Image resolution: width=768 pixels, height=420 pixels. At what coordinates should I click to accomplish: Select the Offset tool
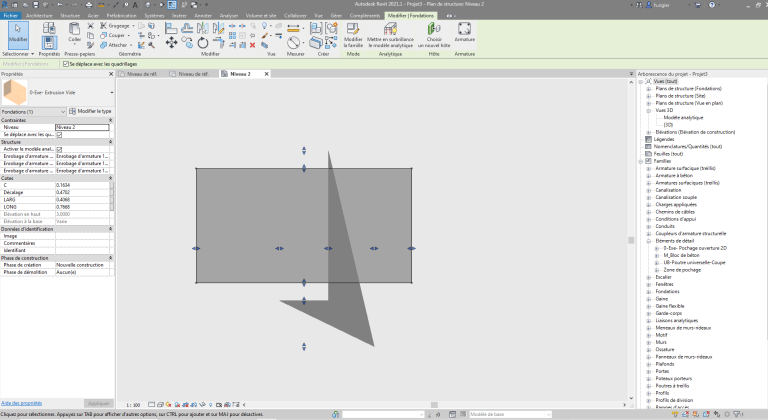[x=187, y=28]
